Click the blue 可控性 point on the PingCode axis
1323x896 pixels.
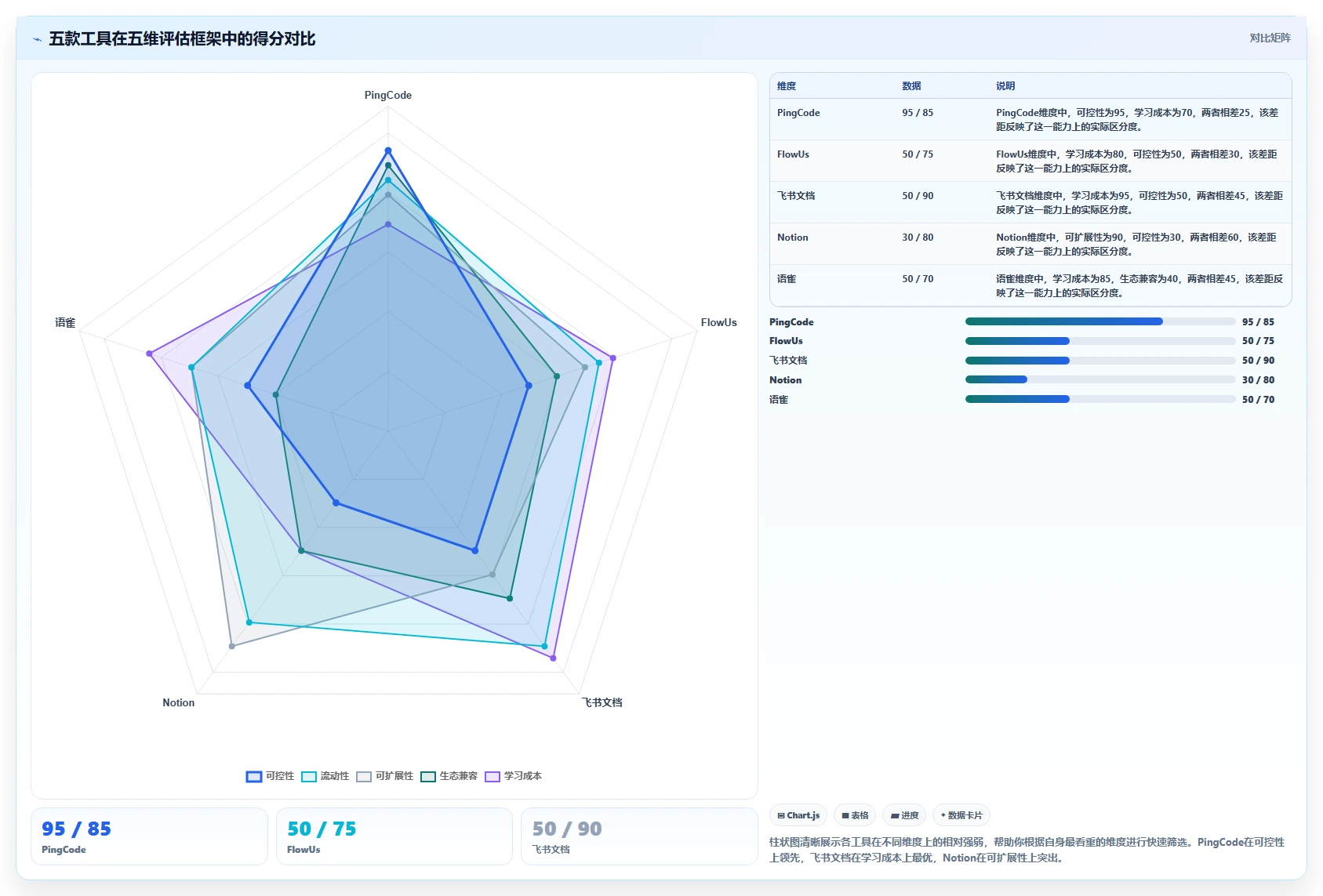click(387, 151)
